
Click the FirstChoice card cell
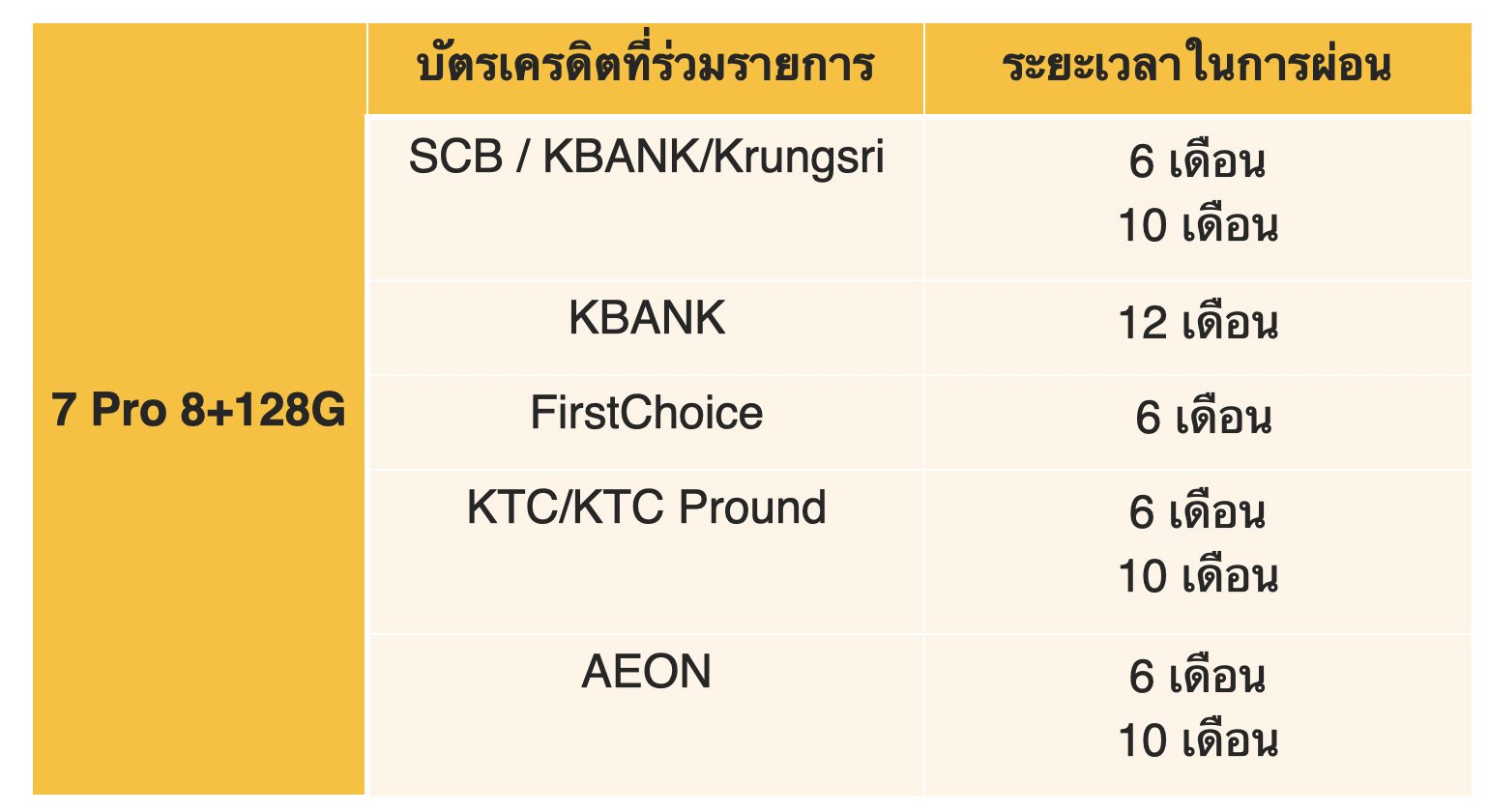[646, 413]
